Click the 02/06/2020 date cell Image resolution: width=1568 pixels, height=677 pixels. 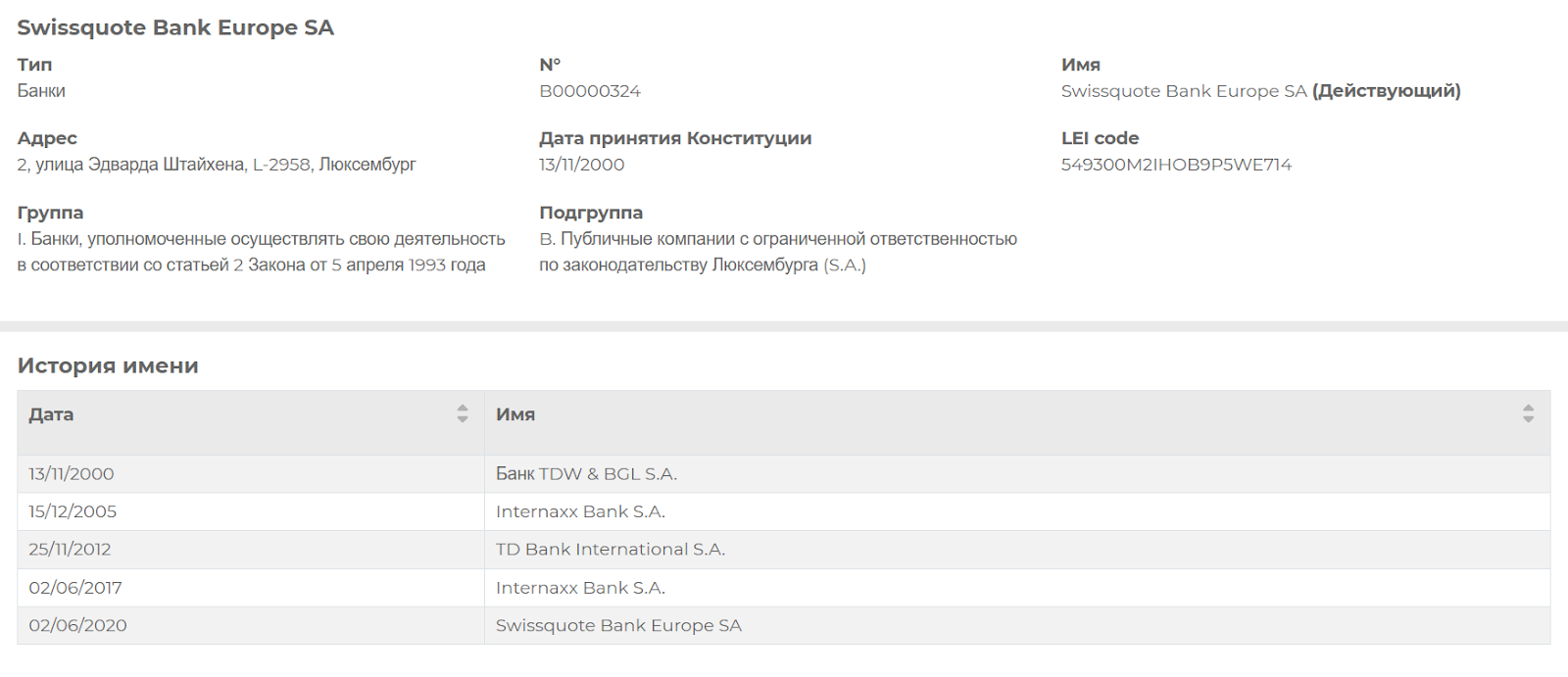(x=77, y=625)
